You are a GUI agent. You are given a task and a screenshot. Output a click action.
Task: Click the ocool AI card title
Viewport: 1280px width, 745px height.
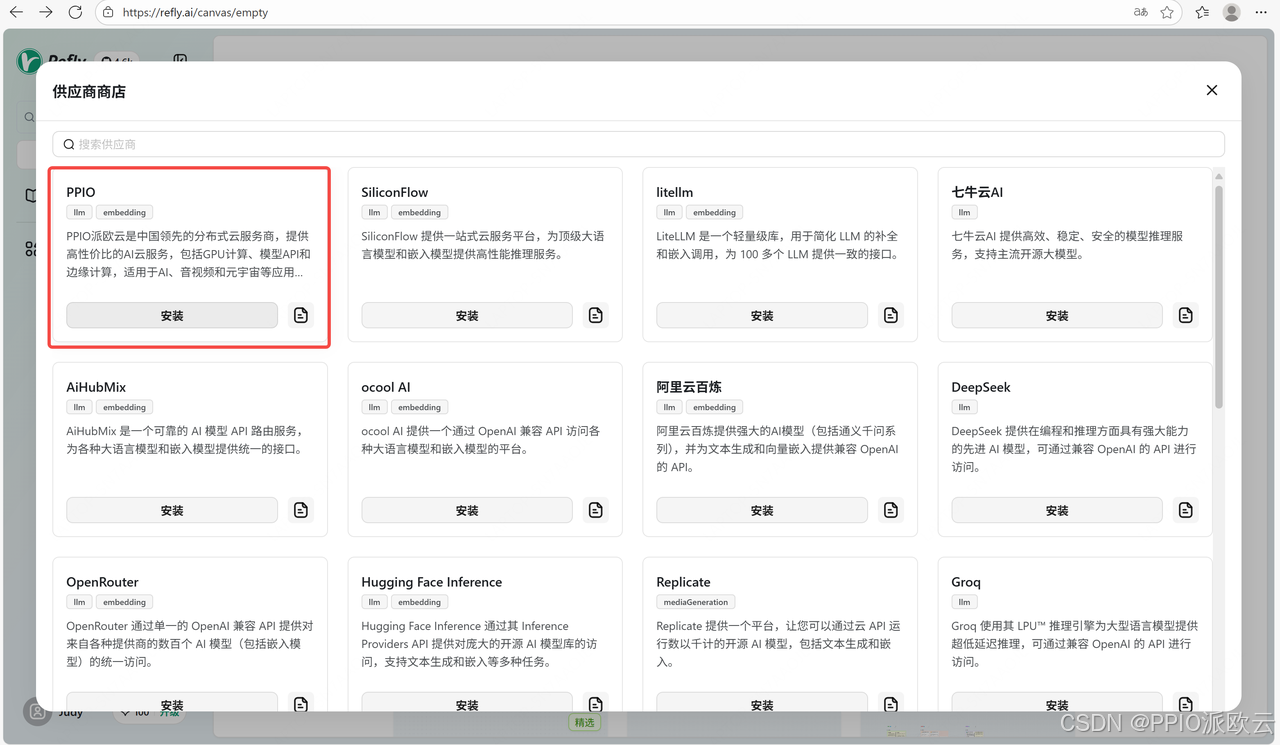click(x=386, y=387)
